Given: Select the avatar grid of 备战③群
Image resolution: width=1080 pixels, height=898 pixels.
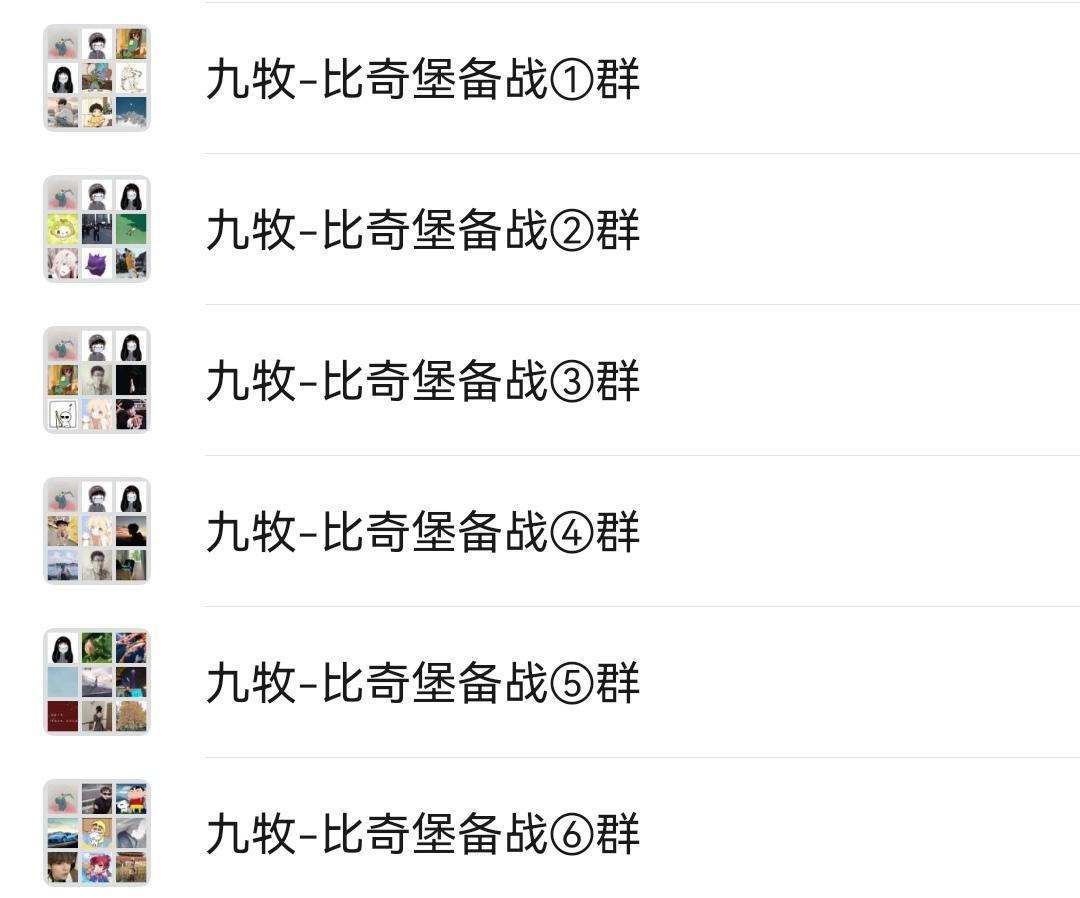Looking at the screenshot, I should [96, 380].
